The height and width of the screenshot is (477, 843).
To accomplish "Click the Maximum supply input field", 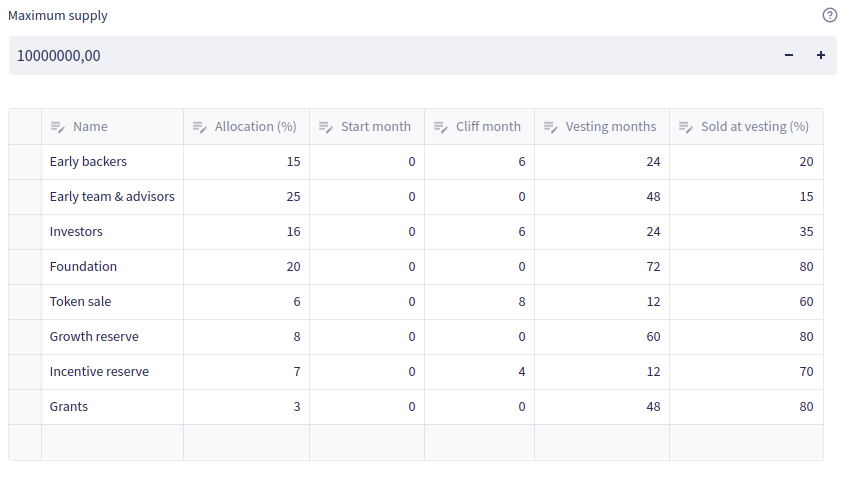I will click(390, 56).
